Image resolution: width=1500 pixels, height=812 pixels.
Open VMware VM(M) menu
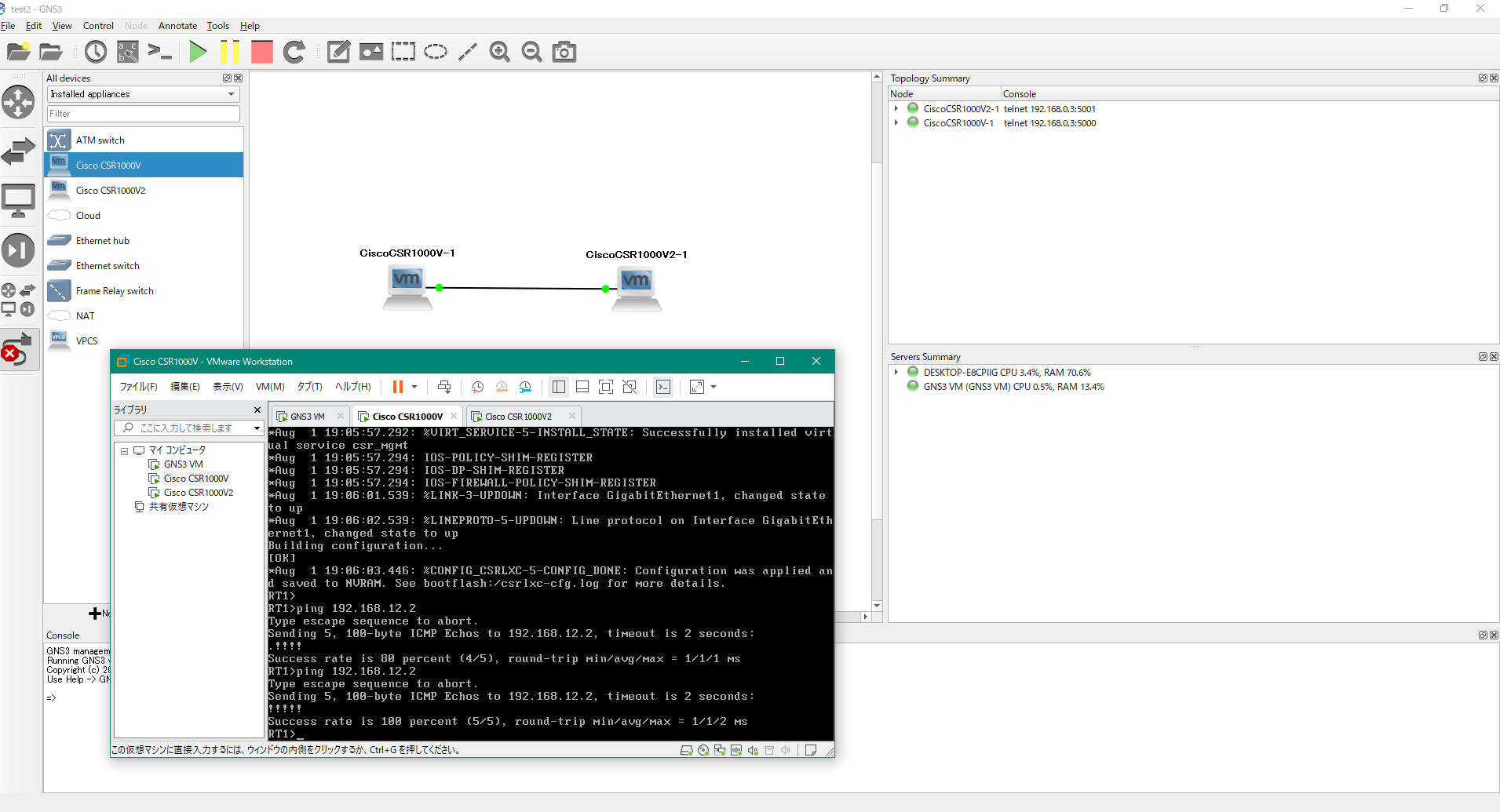270,387
